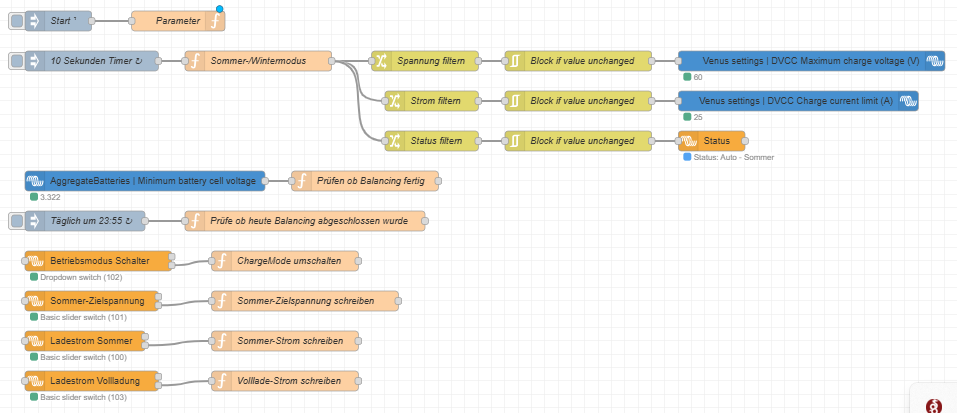Select the Strom filtern node label
Viewport: 957px width, 413px height.
(x=436, y=101)
